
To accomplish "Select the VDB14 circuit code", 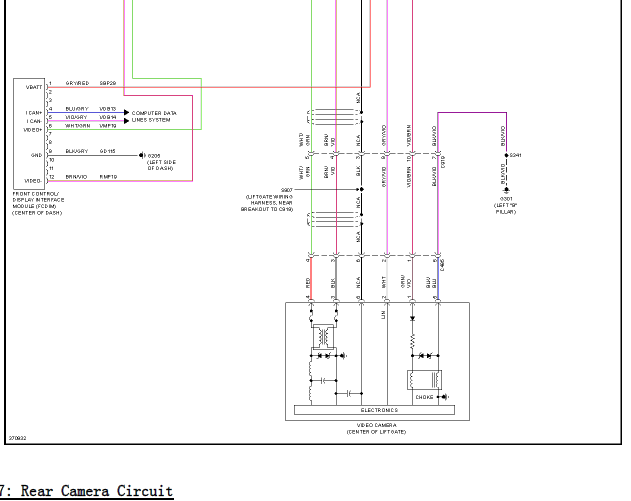I will click(108, 117).
